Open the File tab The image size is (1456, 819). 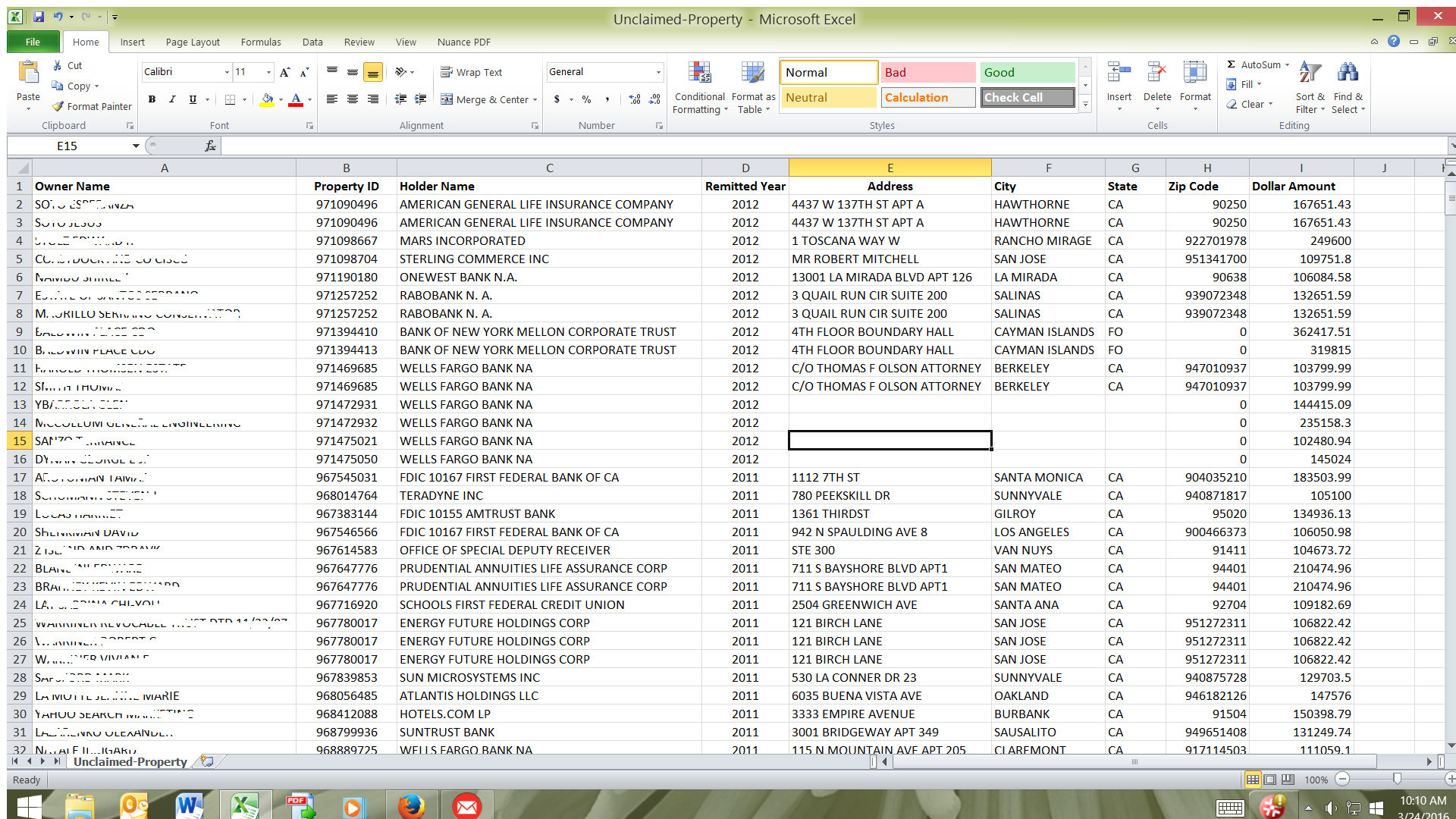[x=33, y=42]
